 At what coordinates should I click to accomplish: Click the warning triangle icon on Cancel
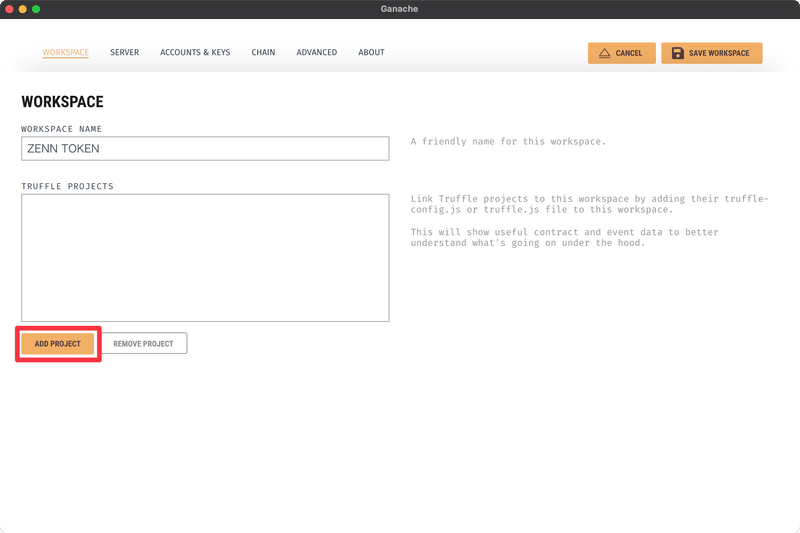point(605,53)
